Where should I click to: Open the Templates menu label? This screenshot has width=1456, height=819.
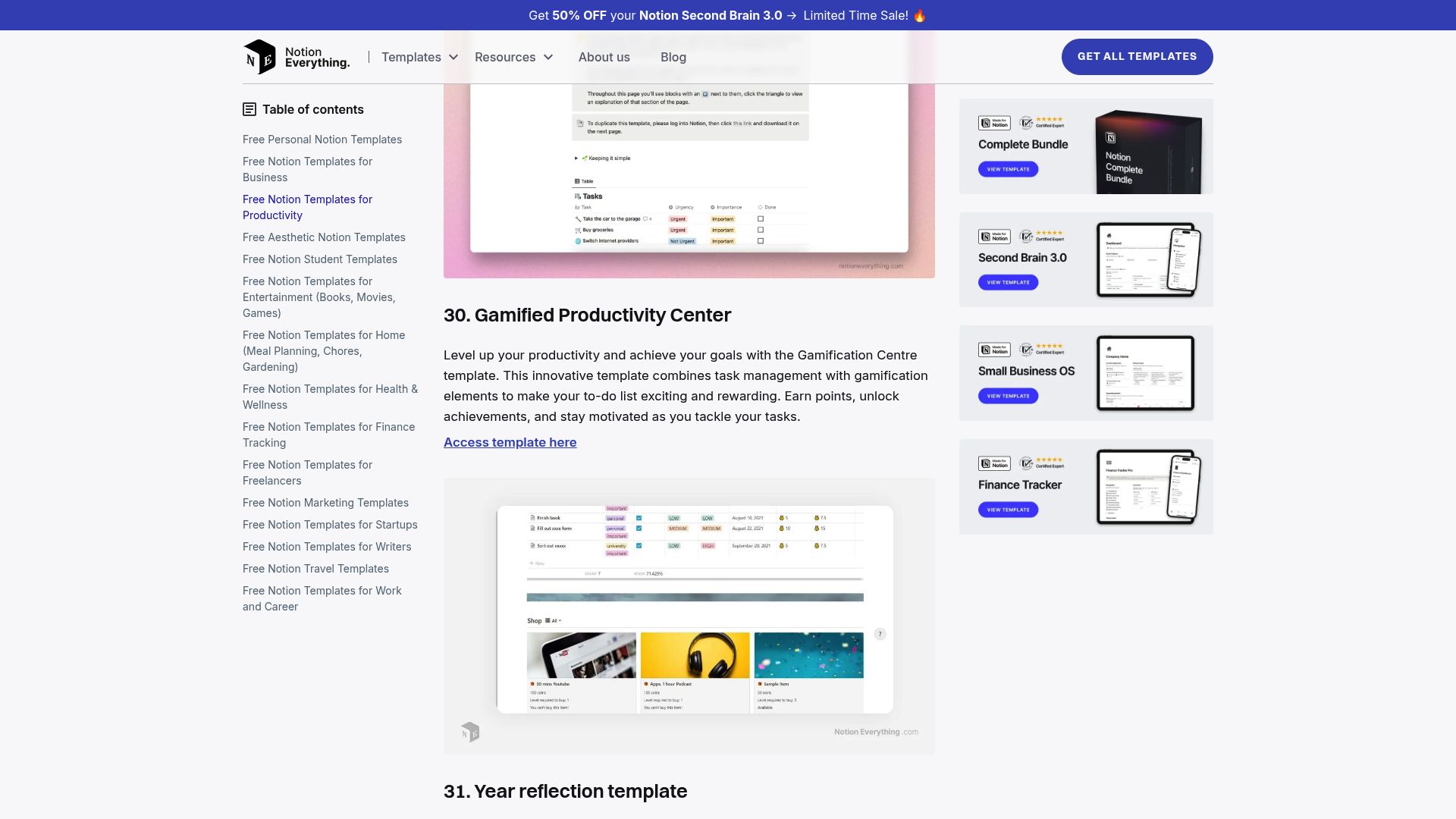[411, 57]
